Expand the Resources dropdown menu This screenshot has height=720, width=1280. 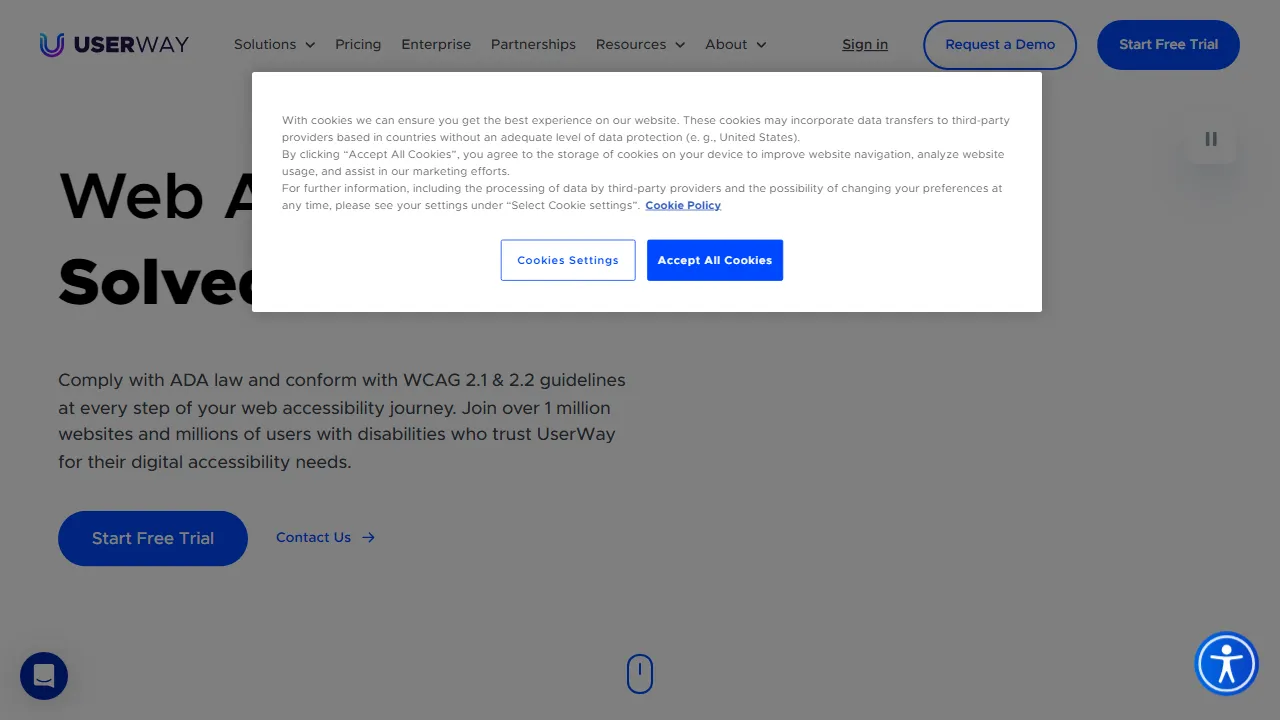(x=640, y=44)
